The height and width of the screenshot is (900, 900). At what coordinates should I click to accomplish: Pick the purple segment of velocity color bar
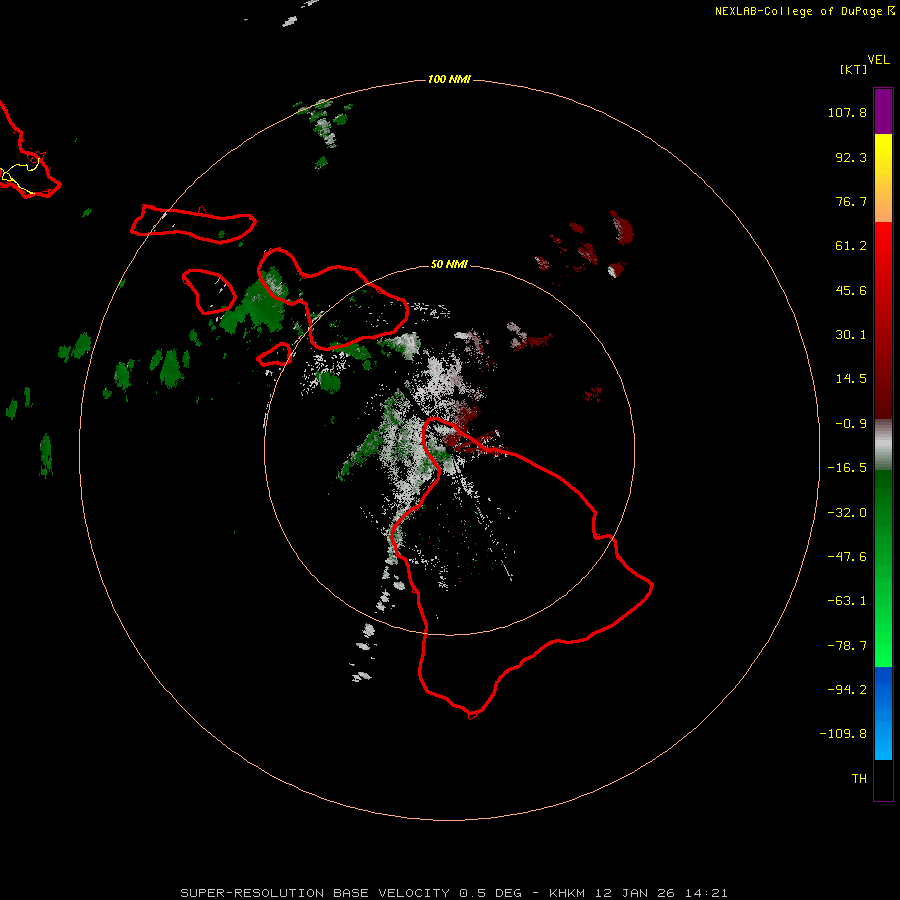pyautogui.click(x=883, y=111)
